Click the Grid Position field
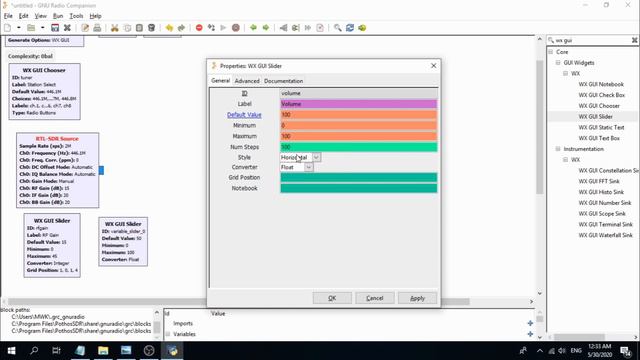Viewport: 640px width, 360px height. [358, 177]
